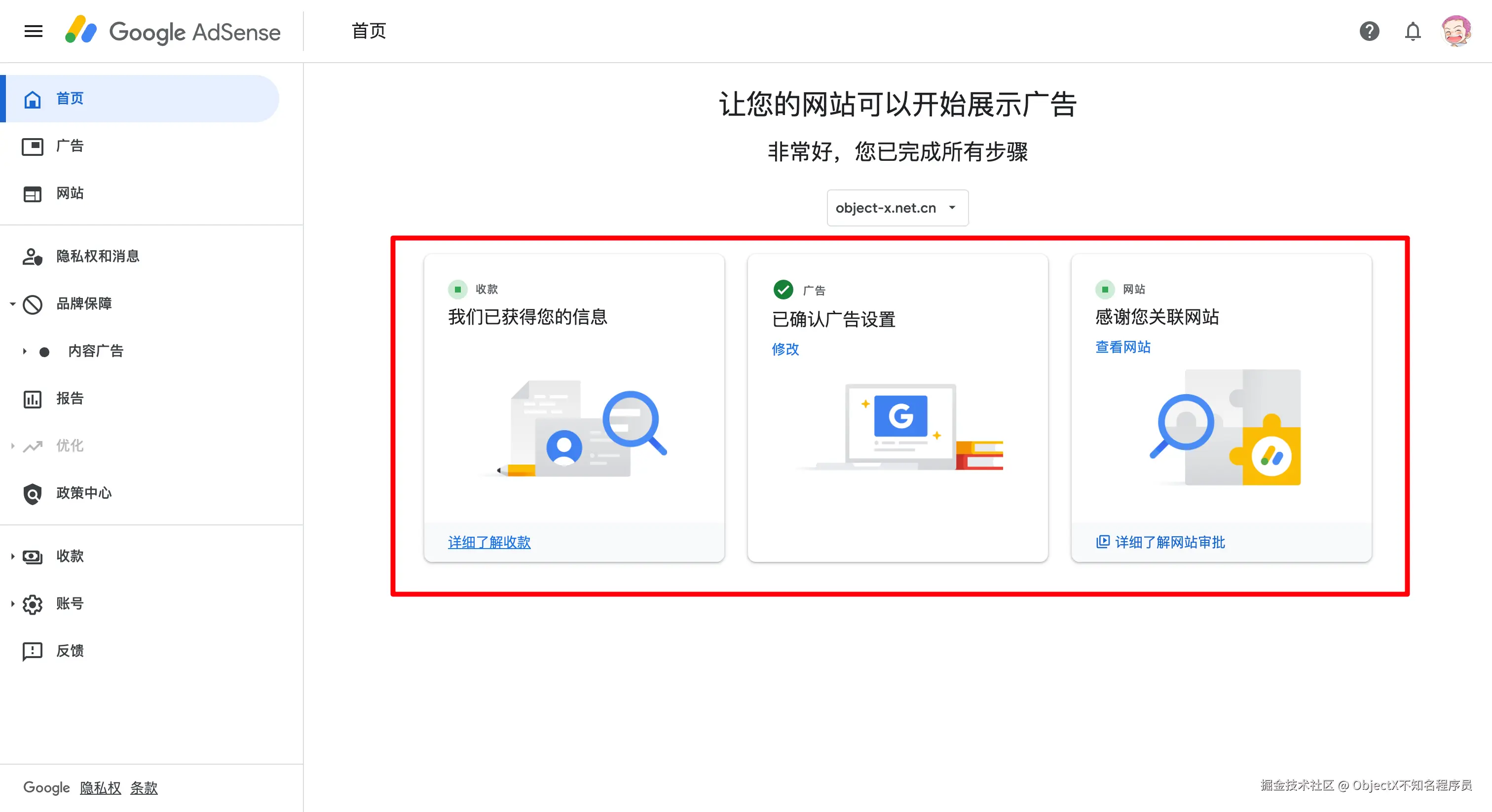Image resolution: width=1492 pixels, height=812 pixels.
Task: Click the 政策中心 shield icon
Action: coord(33,493)
